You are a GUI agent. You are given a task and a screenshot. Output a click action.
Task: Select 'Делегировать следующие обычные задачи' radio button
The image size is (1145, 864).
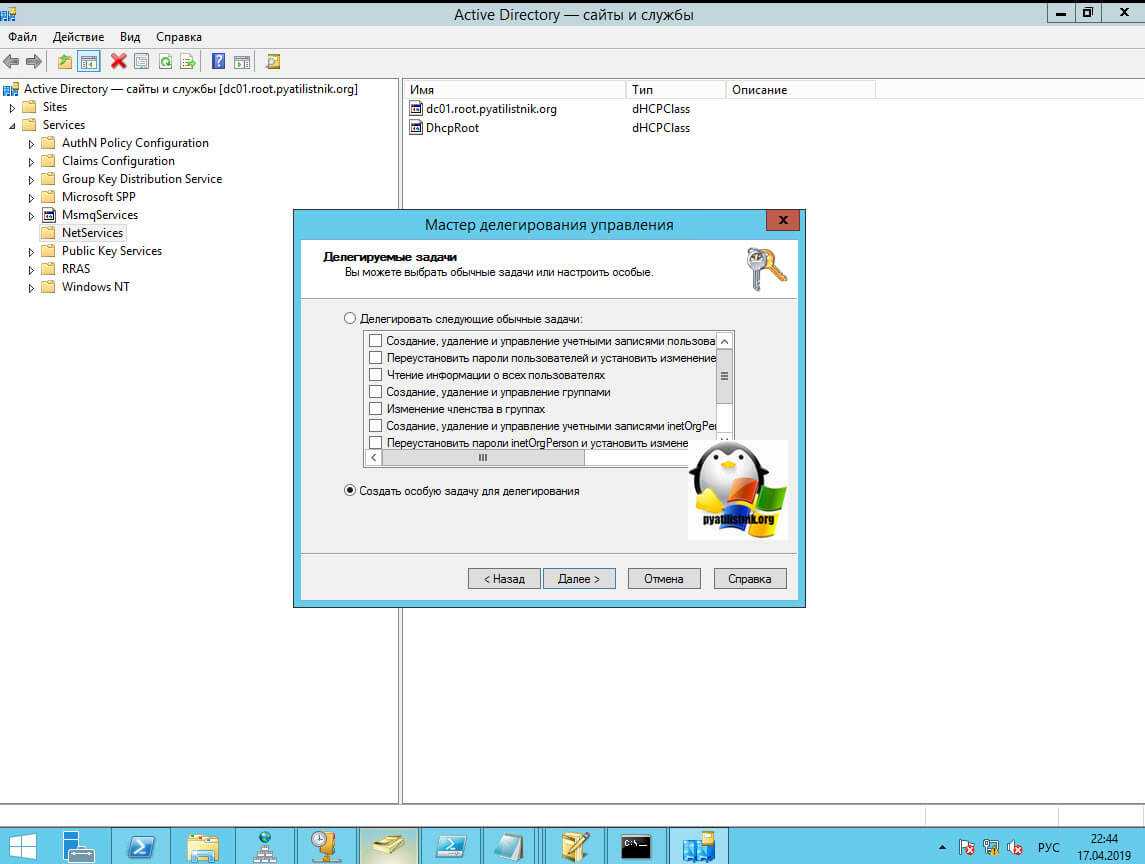click(x=350, y=319)
